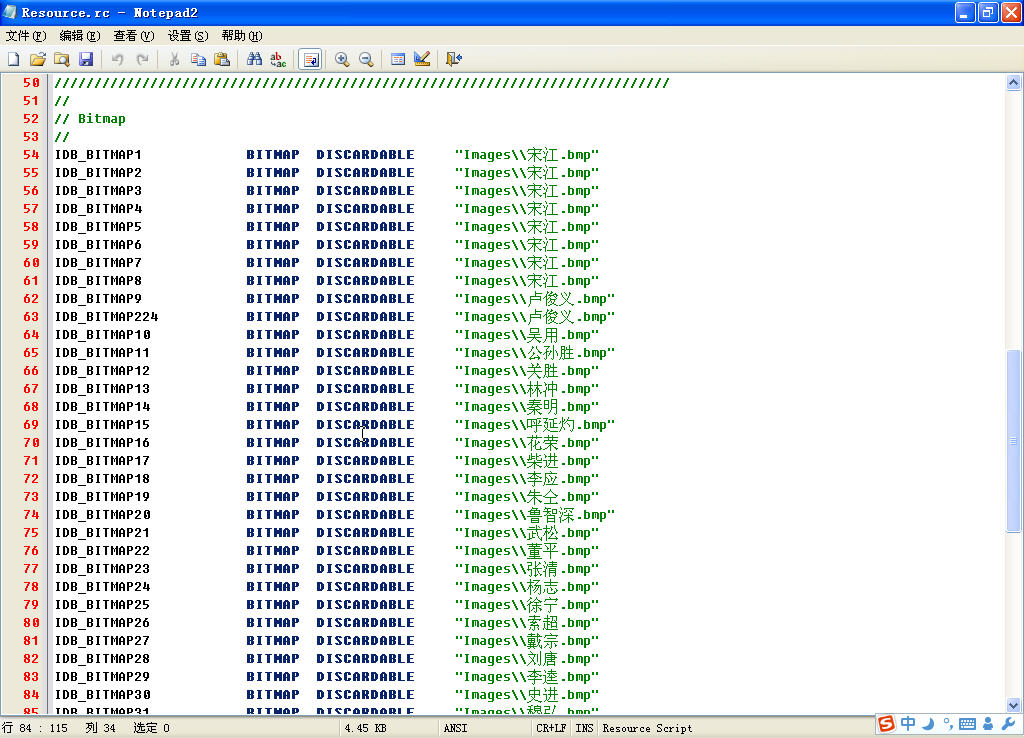Click the Copy toolbar icon
Viewport: 1024px width, 738px height.
pyautogui.click(x=198, y=60)
